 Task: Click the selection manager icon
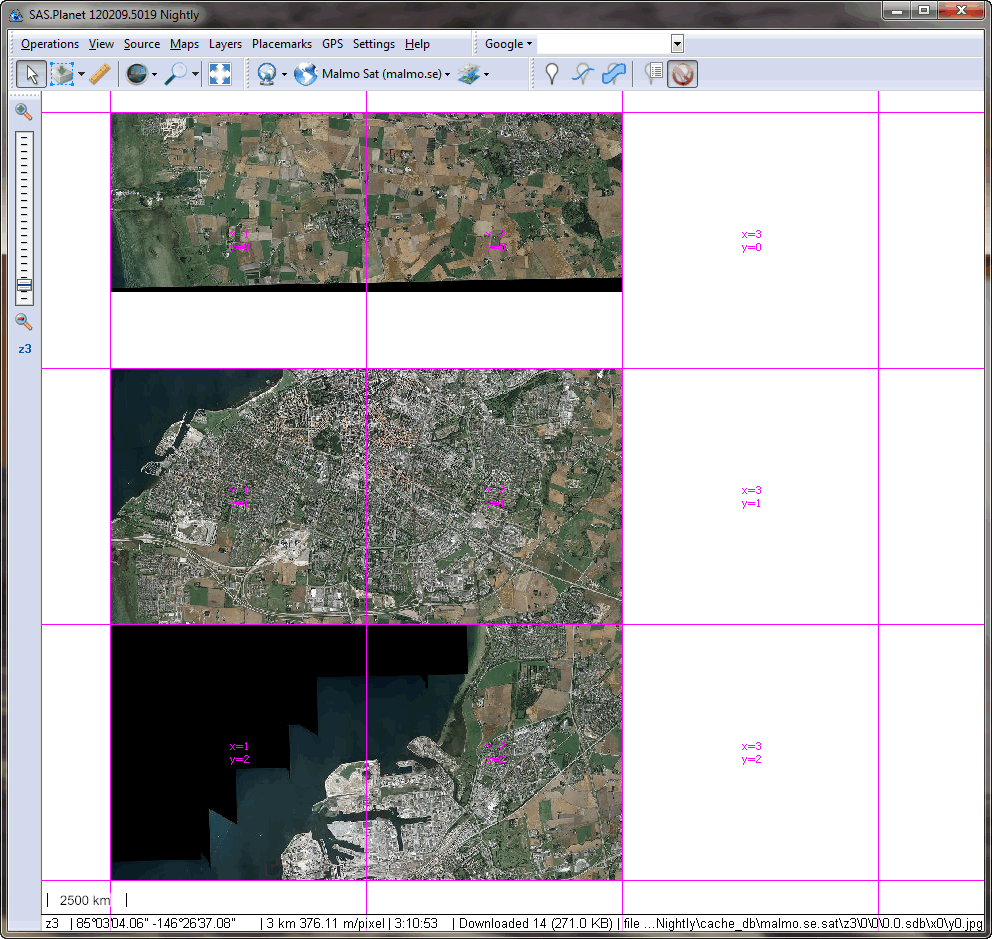pyautogui.click(x=62, y=74)
